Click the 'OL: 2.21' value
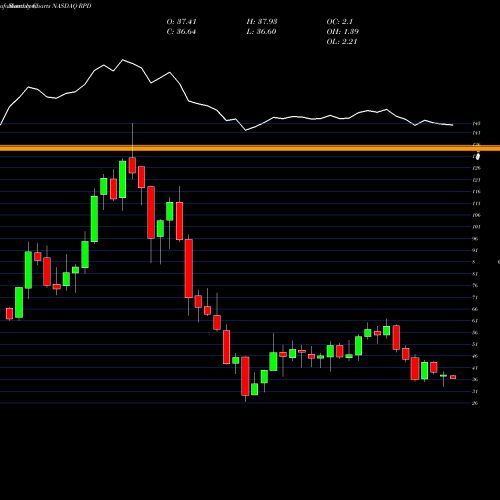The height and width of the screenshot is (500, 500). click(x=342, y=42)
